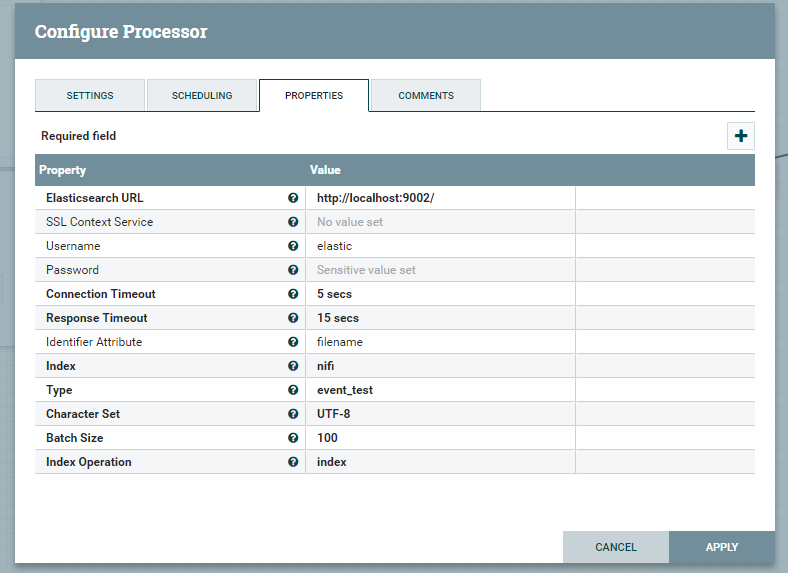Image resolution: width=789 pixels, height=576 pixels.
Task: Open the Scheduling tab
Action: coord(202,96)
